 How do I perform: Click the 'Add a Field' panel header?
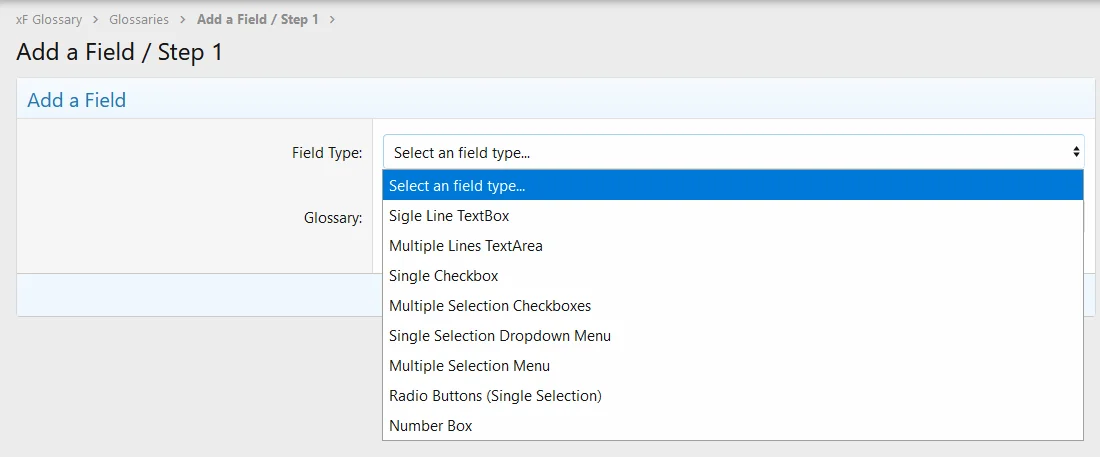[x=76, y=100]
